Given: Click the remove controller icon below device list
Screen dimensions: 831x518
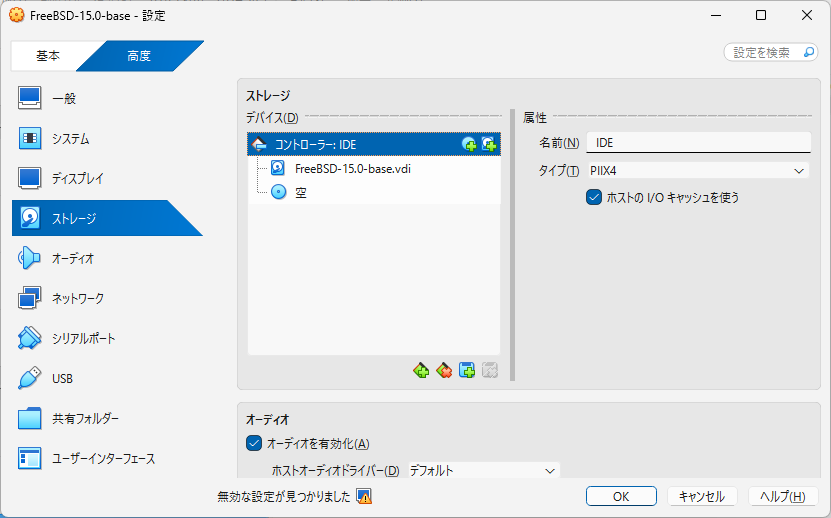Looking at the screenshot, I should tap(444, 370).
